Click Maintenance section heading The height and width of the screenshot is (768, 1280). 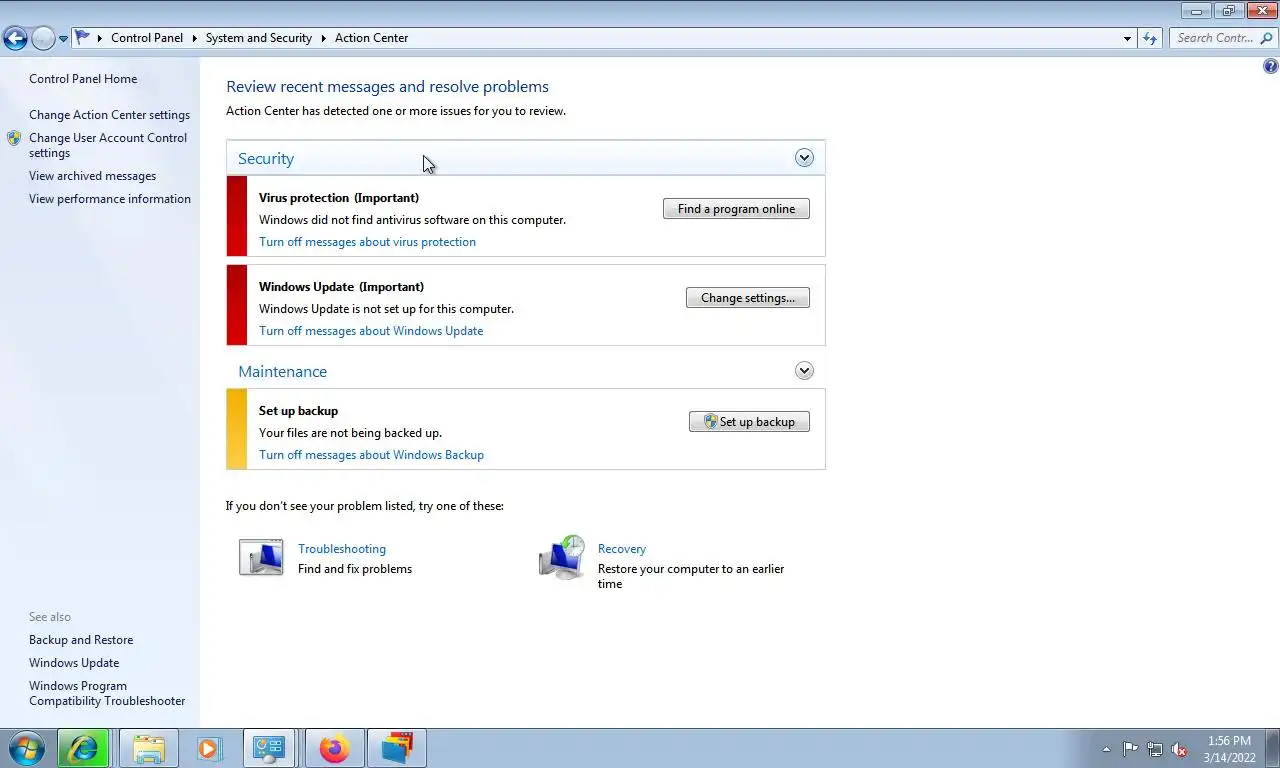click(x=282, y=372)
